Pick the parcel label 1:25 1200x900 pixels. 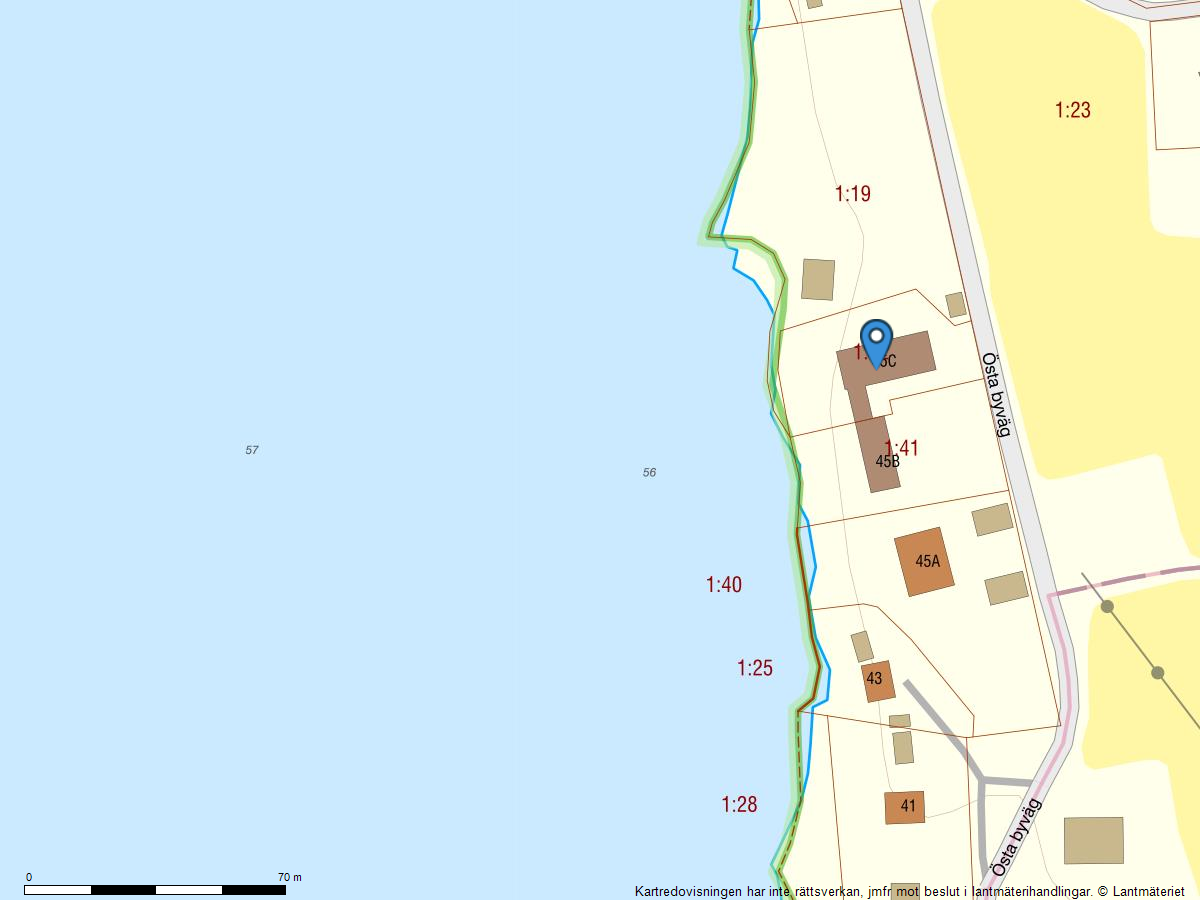(755, 668)
